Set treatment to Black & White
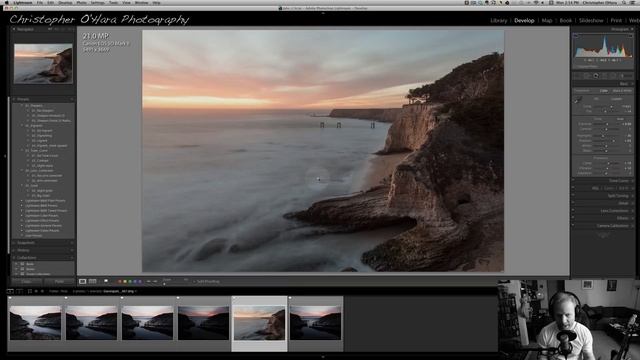Viewport: 640px width, 360px height. (622, 91)
